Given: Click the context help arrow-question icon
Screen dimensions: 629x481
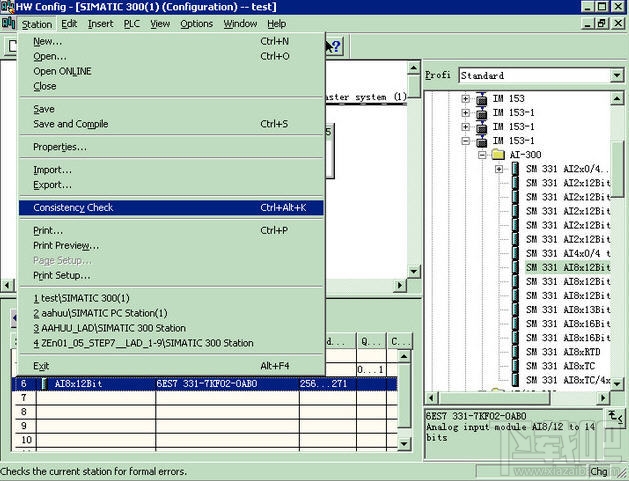Looking at the screenshot, I should (333, 47).
